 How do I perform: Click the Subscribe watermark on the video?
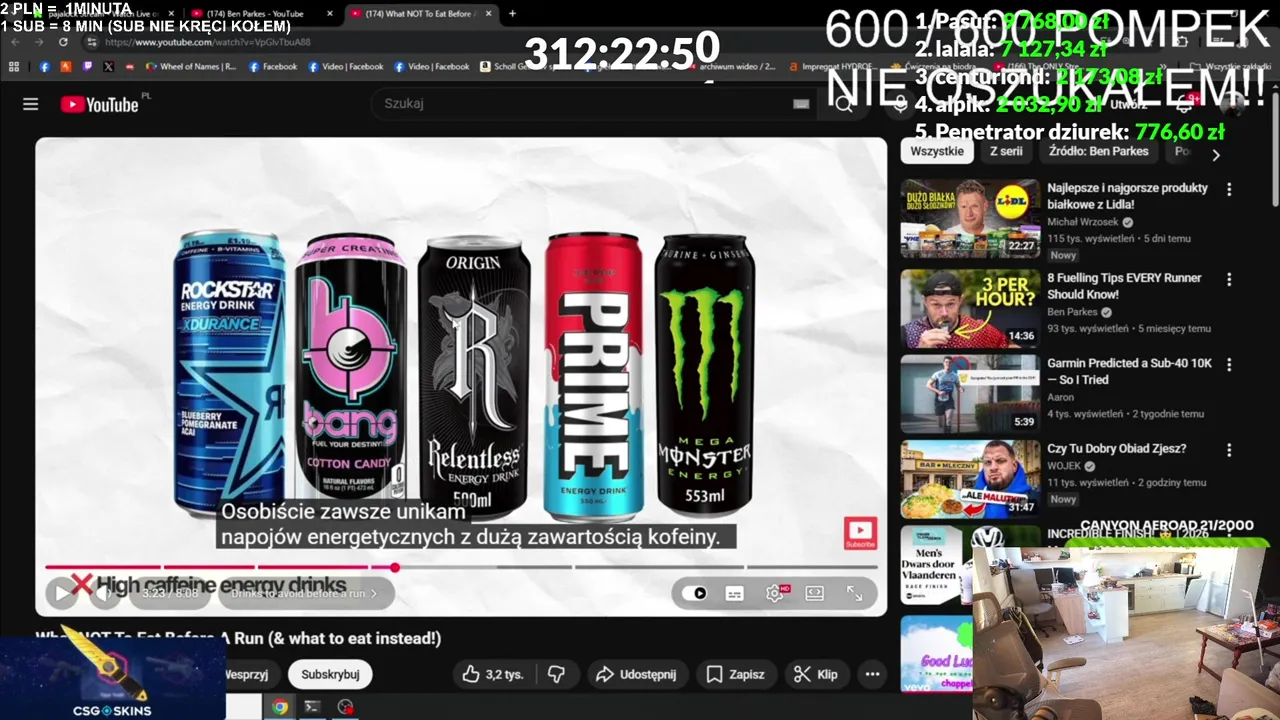point(860,533)
